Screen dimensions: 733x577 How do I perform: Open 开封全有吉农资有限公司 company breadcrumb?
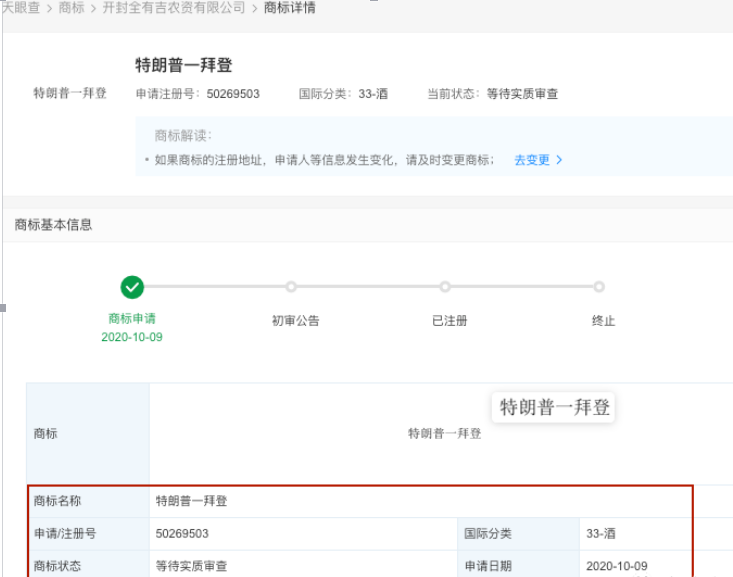tap(174, 8)
